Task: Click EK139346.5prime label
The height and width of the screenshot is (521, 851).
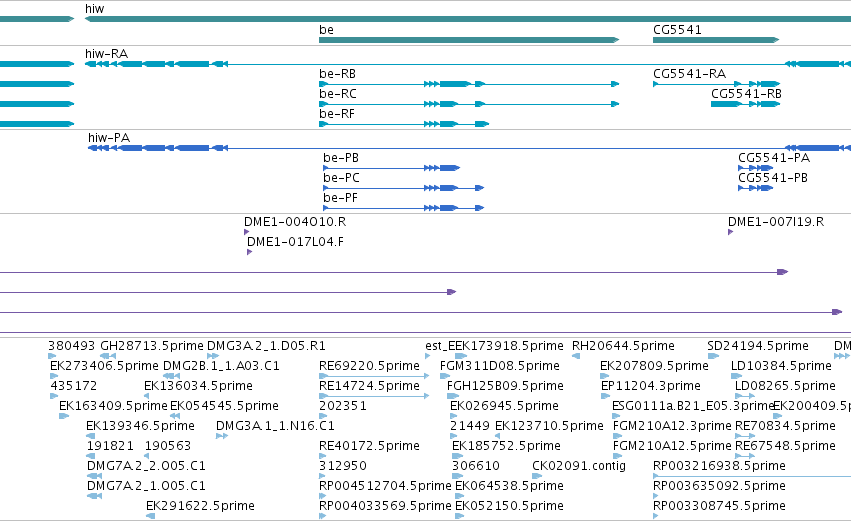Action: (140, 426)
